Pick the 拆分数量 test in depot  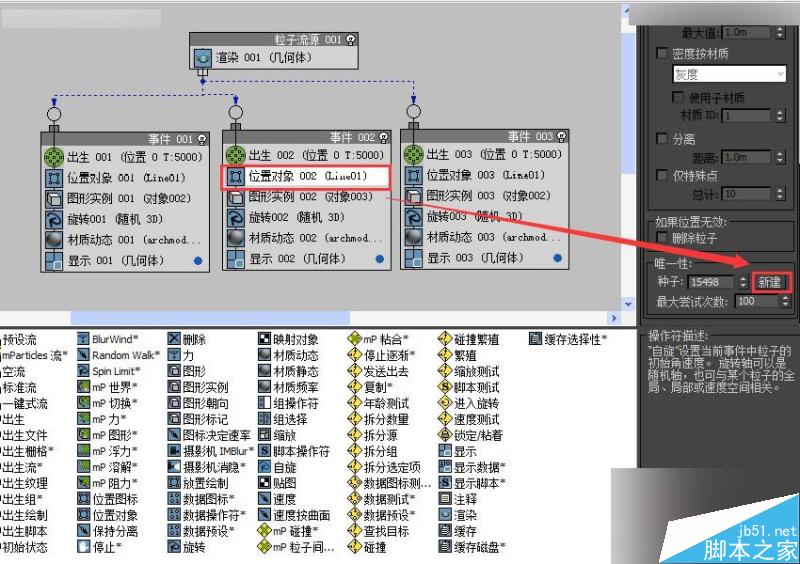(378, 419)
